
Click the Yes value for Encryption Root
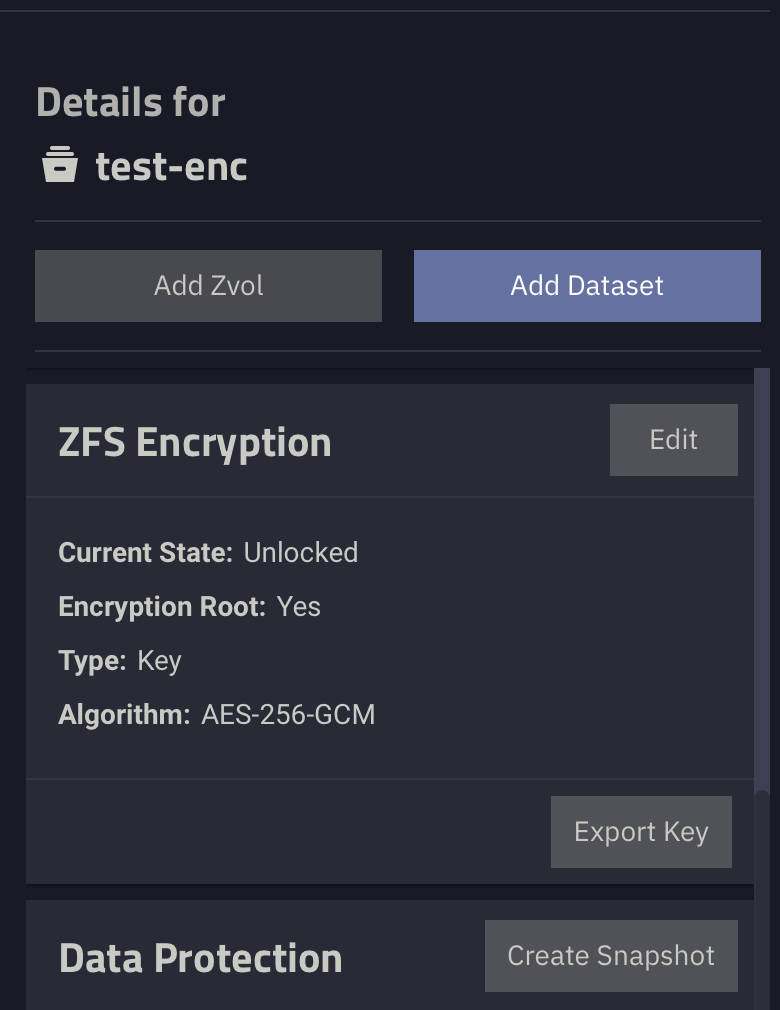pos(299,607)
